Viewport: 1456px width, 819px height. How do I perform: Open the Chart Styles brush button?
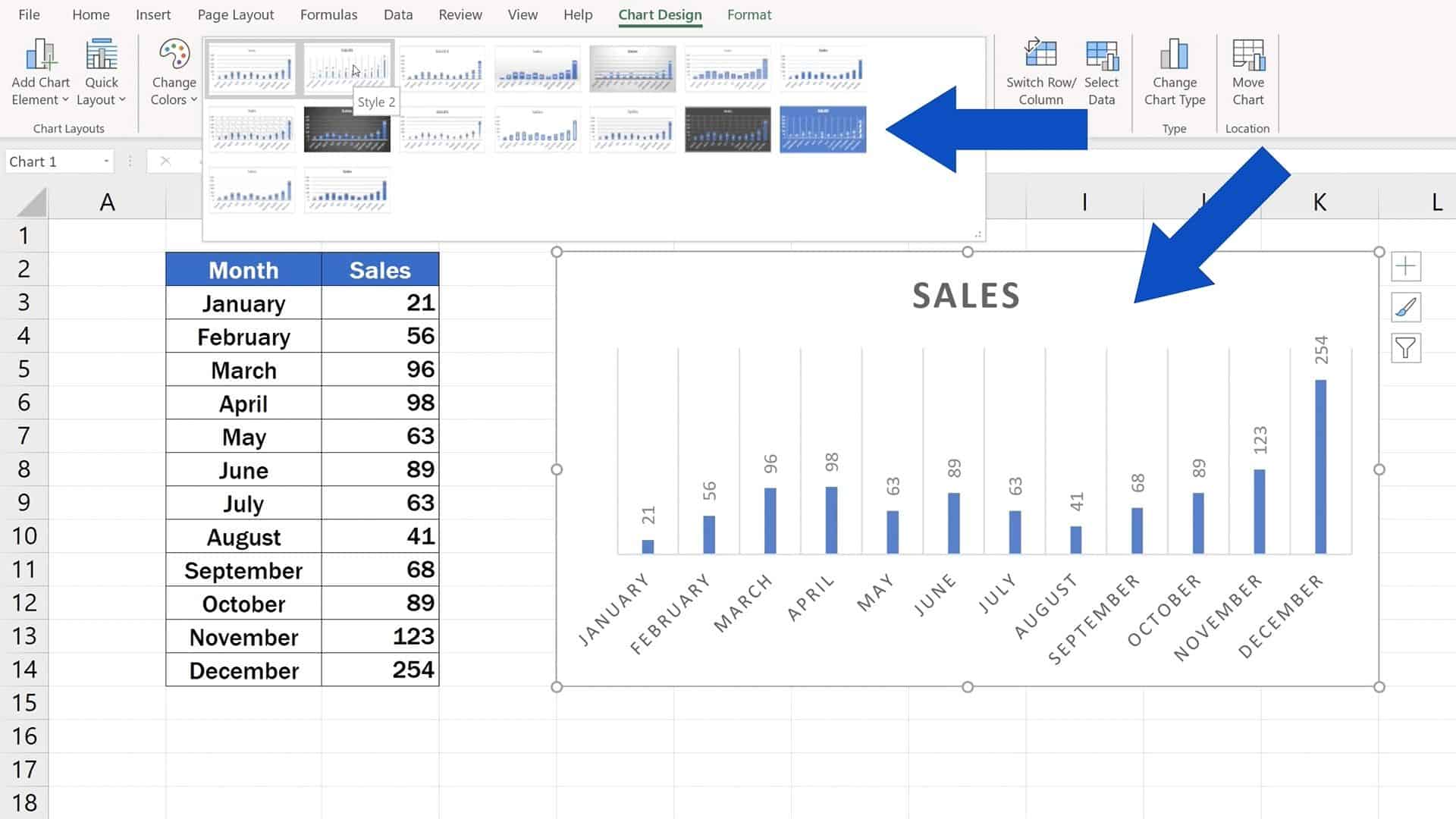1405,307
